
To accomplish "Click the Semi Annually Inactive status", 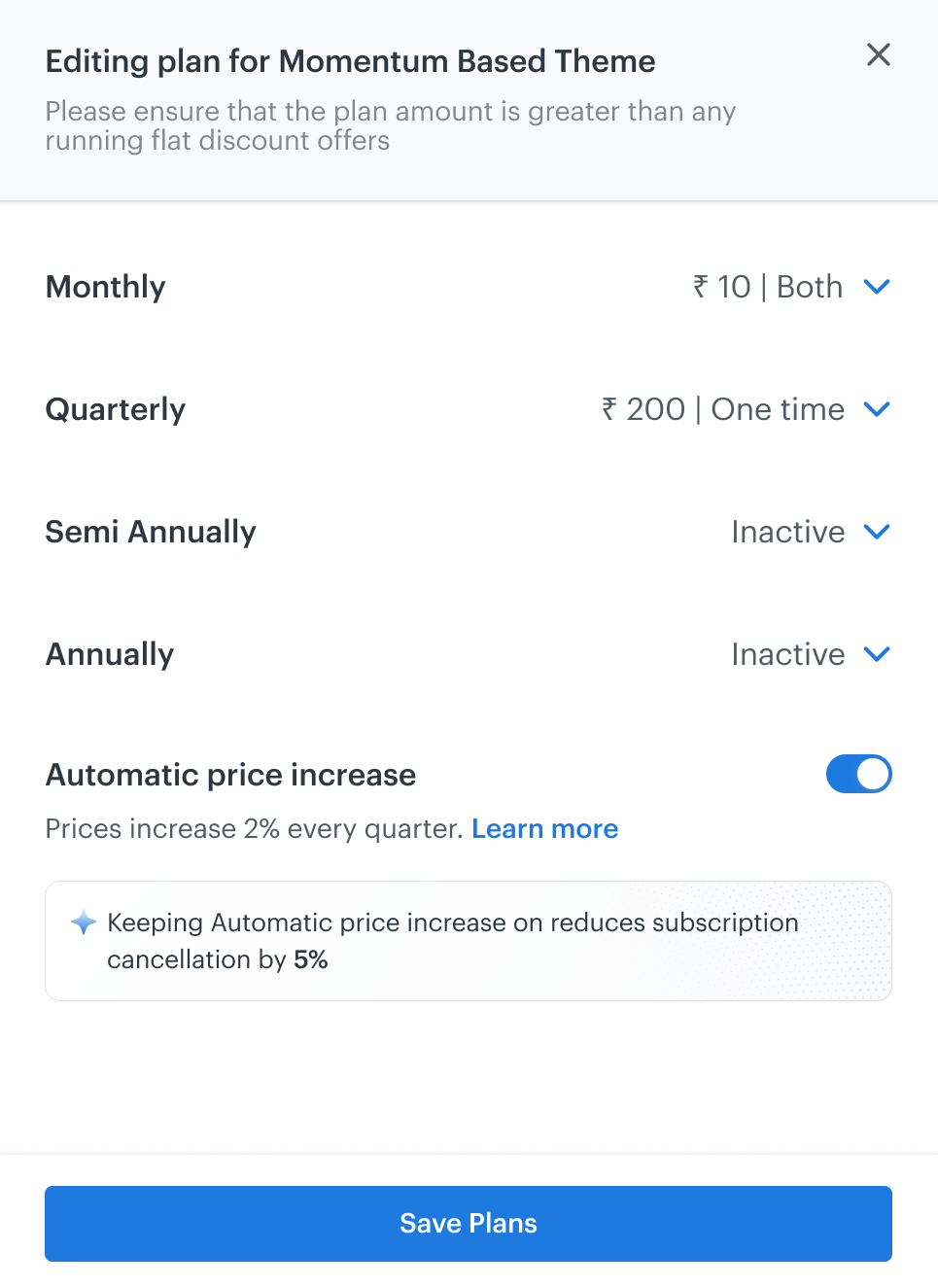I will (787, 532).
